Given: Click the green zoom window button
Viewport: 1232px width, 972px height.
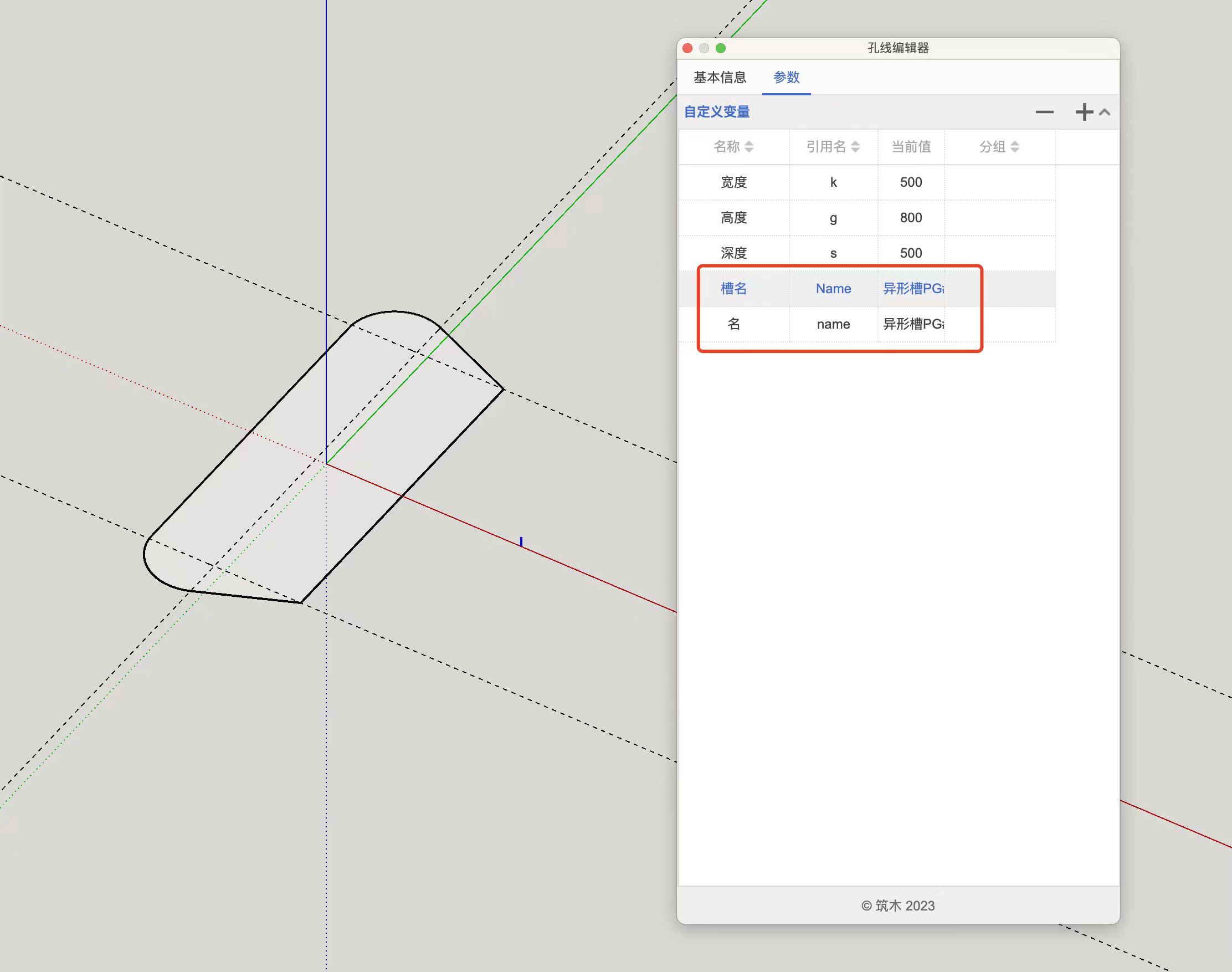Looking at the screenshot, I should tap(721, 48).
